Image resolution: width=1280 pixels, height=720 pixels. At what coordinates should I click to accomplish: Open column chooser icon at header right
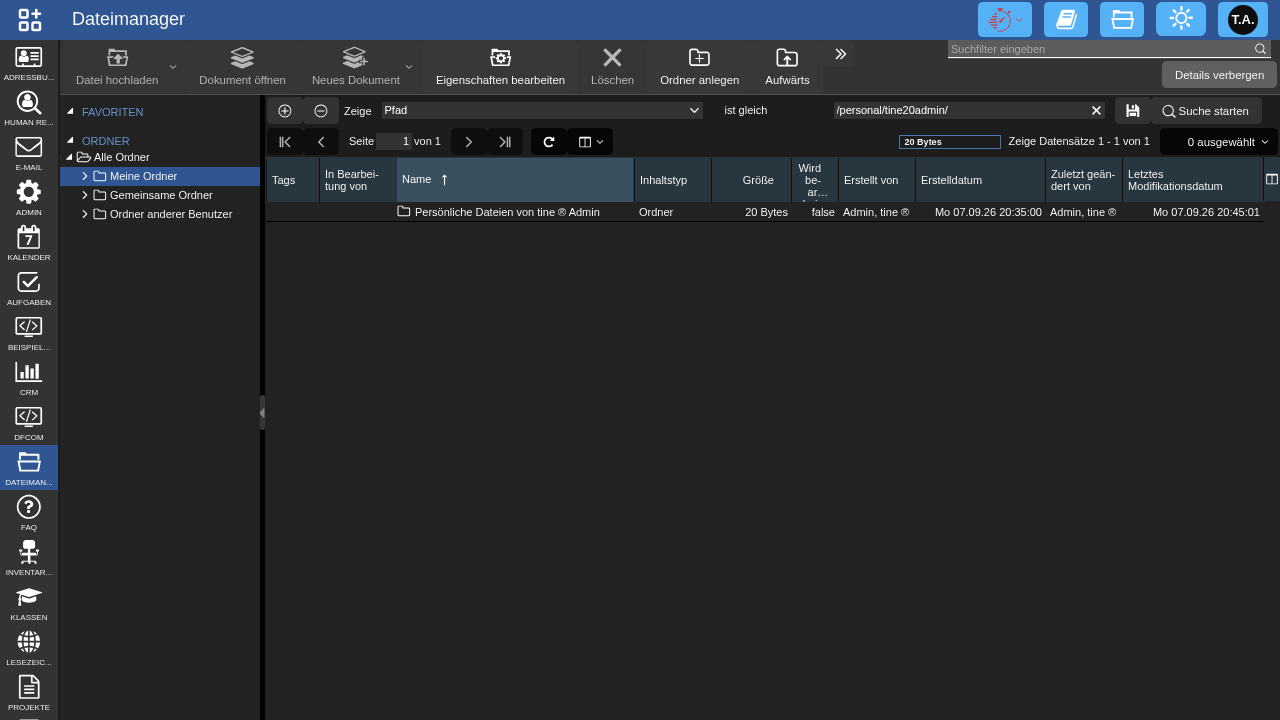click(x=1272, y=180)
